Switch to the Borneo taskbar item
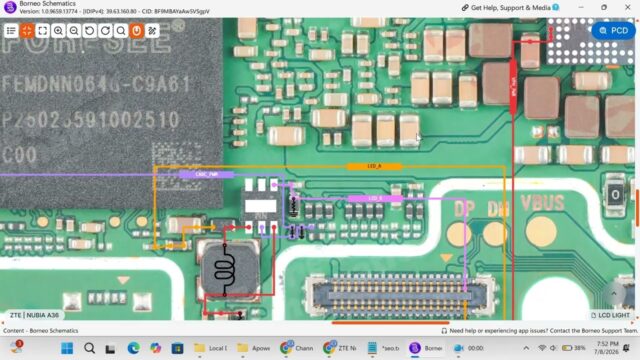640x360 pixels. click(x=426, y=348)
